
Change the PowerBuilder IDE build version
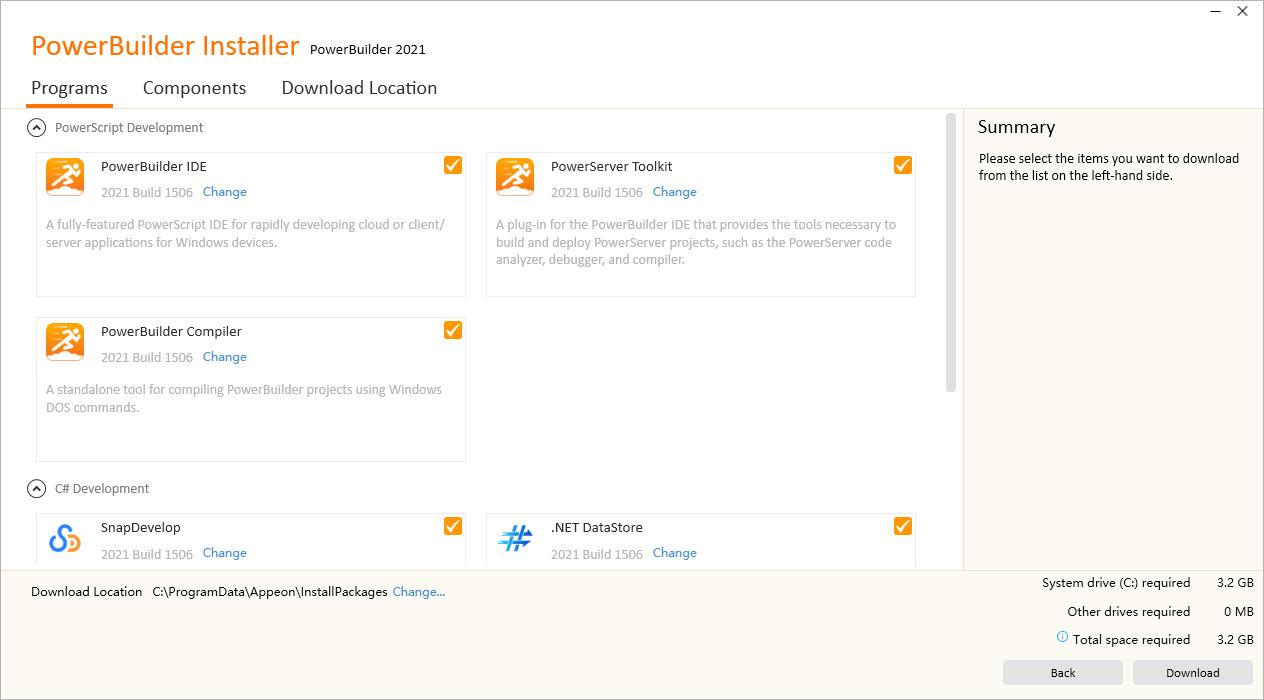(x=225, y=192)
